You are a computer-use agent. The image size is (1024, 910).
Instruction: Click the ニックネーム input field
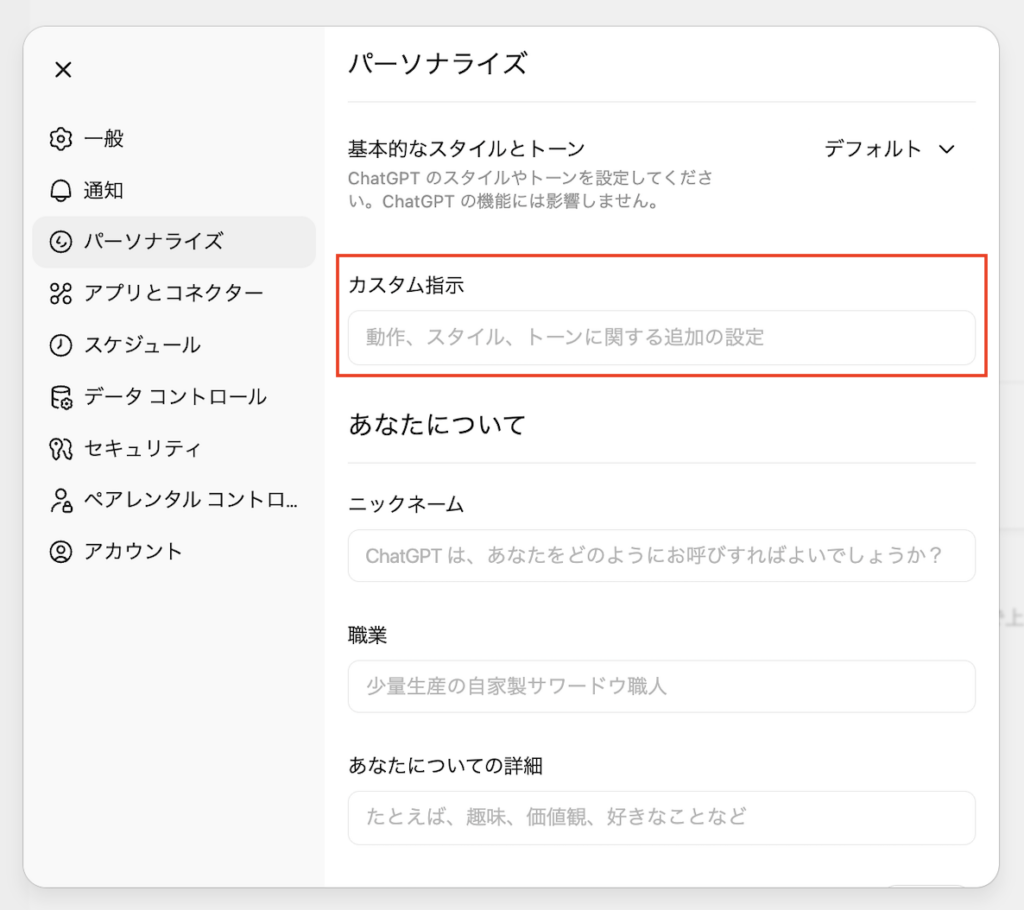click(x=661, y=556)
